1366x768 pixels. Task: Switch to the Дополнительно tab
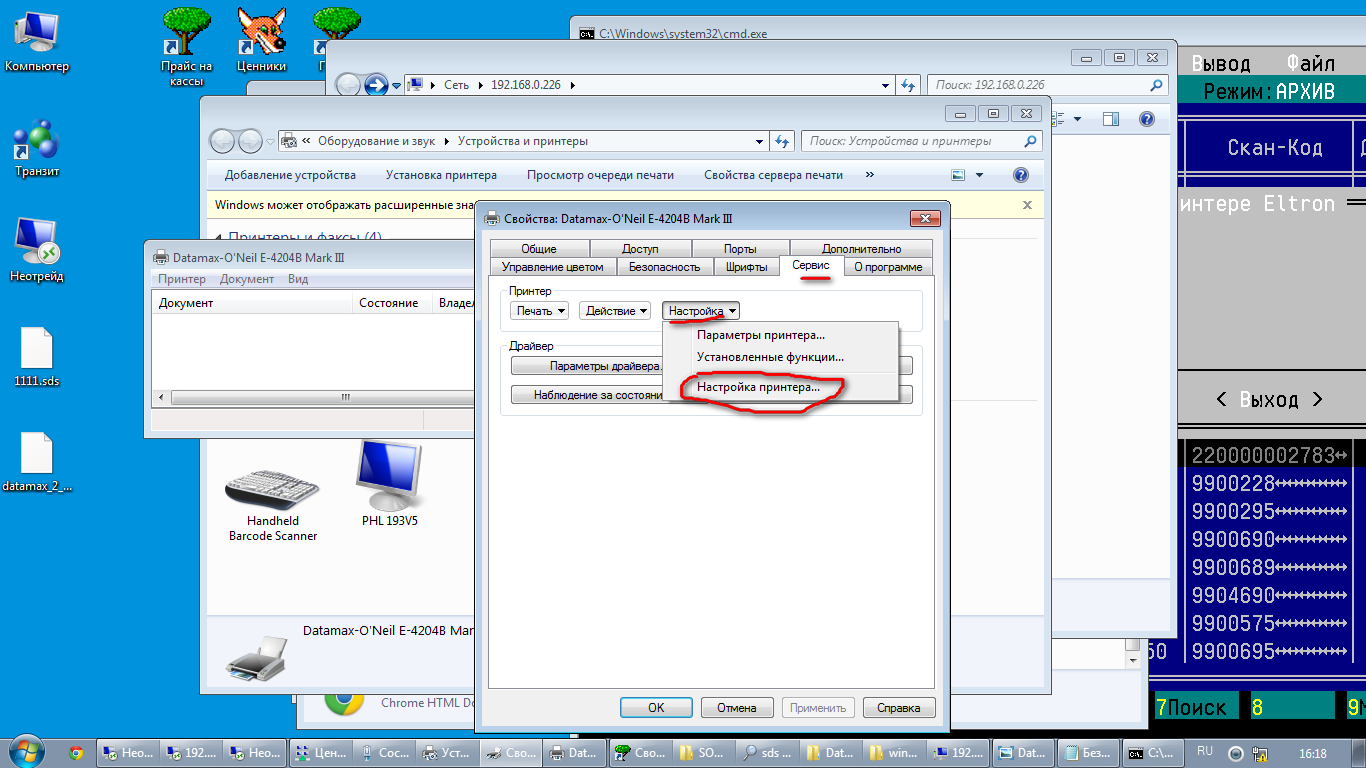861,249
